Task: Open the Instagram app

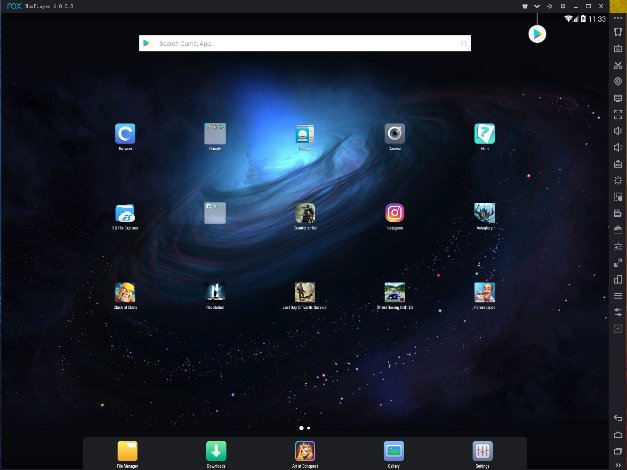Action: [395, 213]
